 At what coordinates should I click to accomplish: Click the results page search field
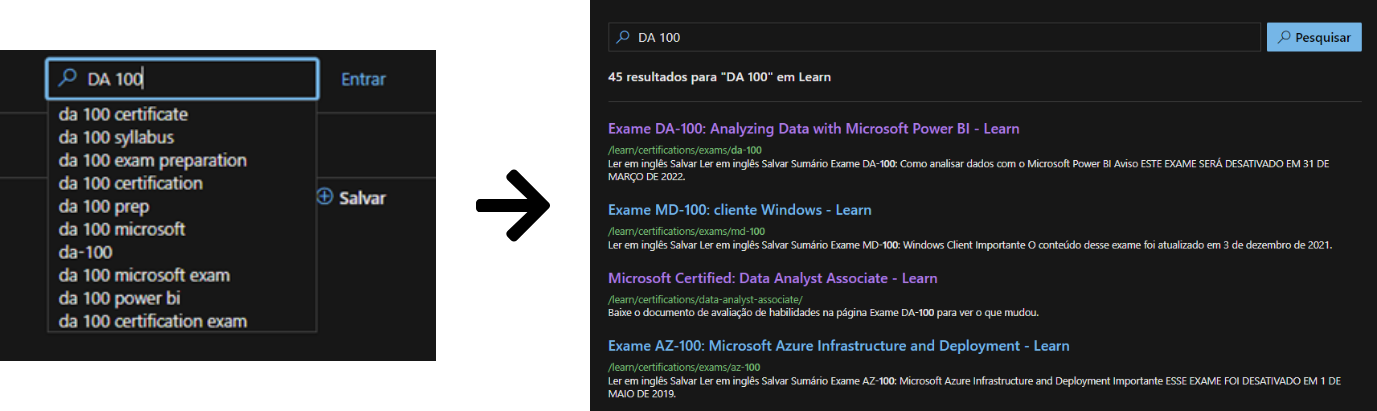click(x=934, y=37)
